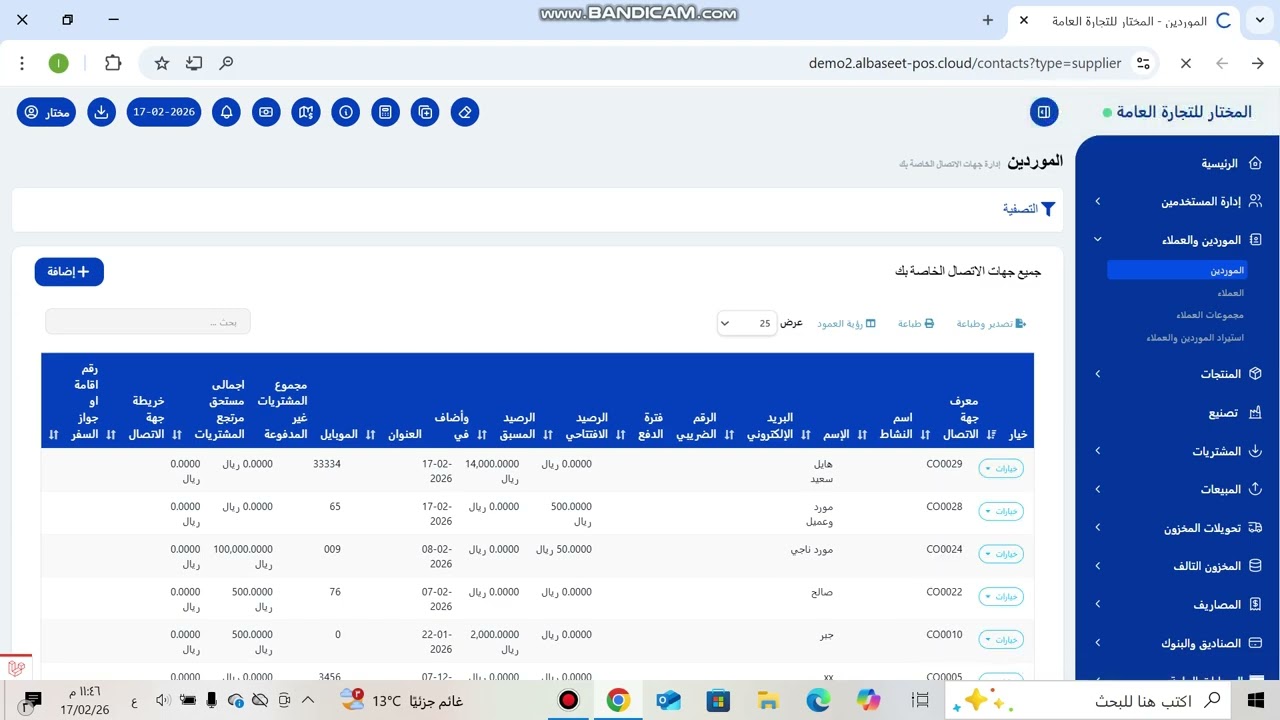Click supplier name هايل سعيد
This screenshot has height=720, width=1280.
[x=821, y=471]
